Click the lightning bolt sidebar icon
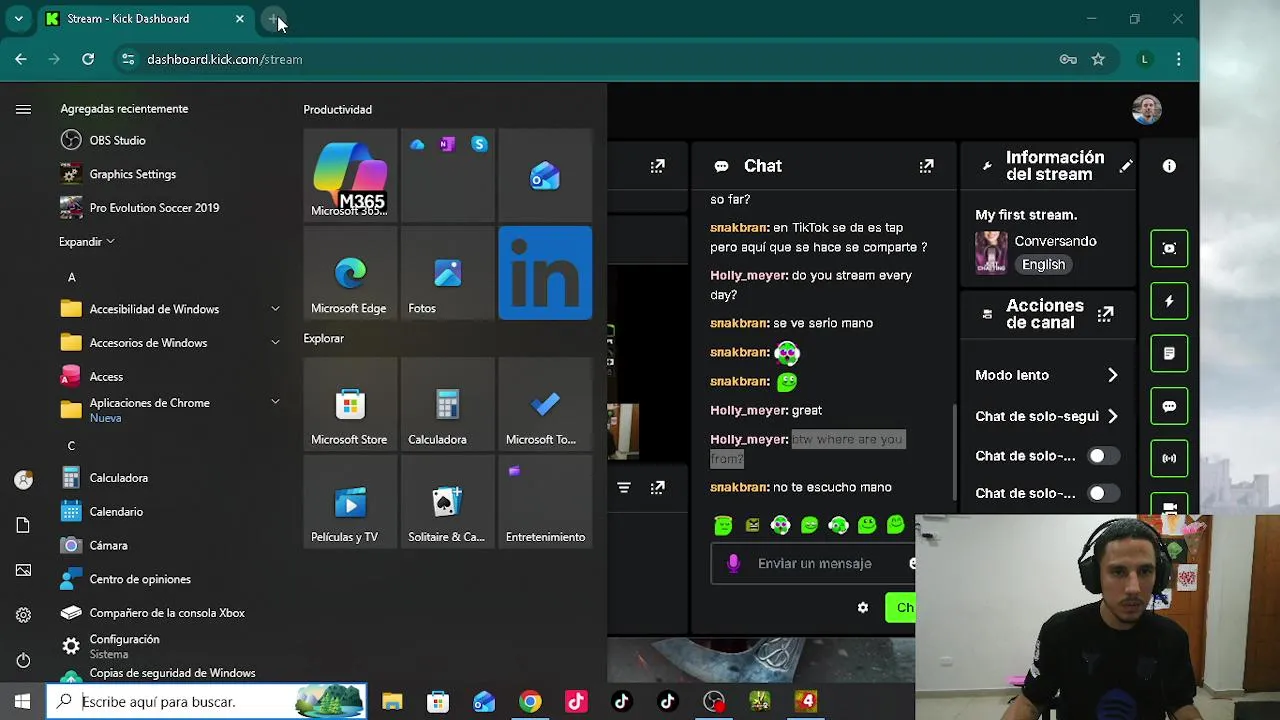Viewport: 1280px width, 720px height. [x=1169, y=301]
